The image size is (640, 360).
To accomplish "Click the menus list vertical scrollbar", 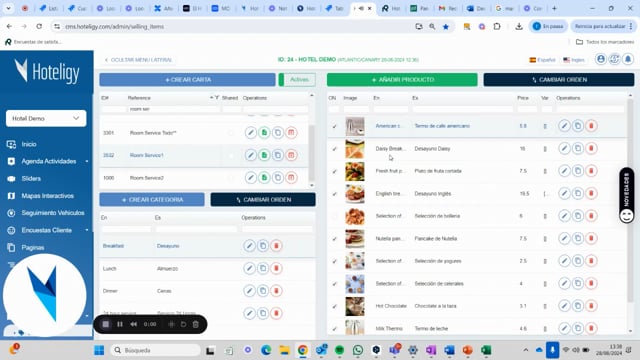I will click(x=311, y=153).
